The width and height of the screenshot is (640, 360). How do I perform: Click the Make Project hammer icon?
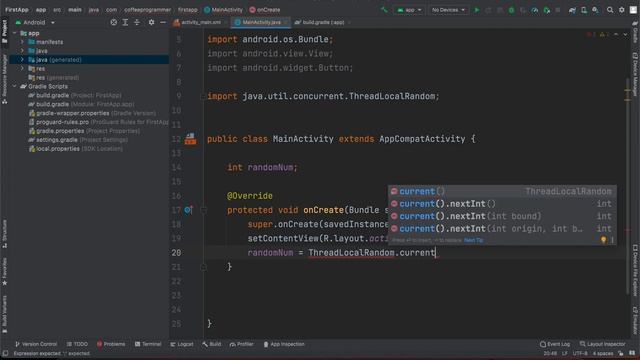pos(384,10)
